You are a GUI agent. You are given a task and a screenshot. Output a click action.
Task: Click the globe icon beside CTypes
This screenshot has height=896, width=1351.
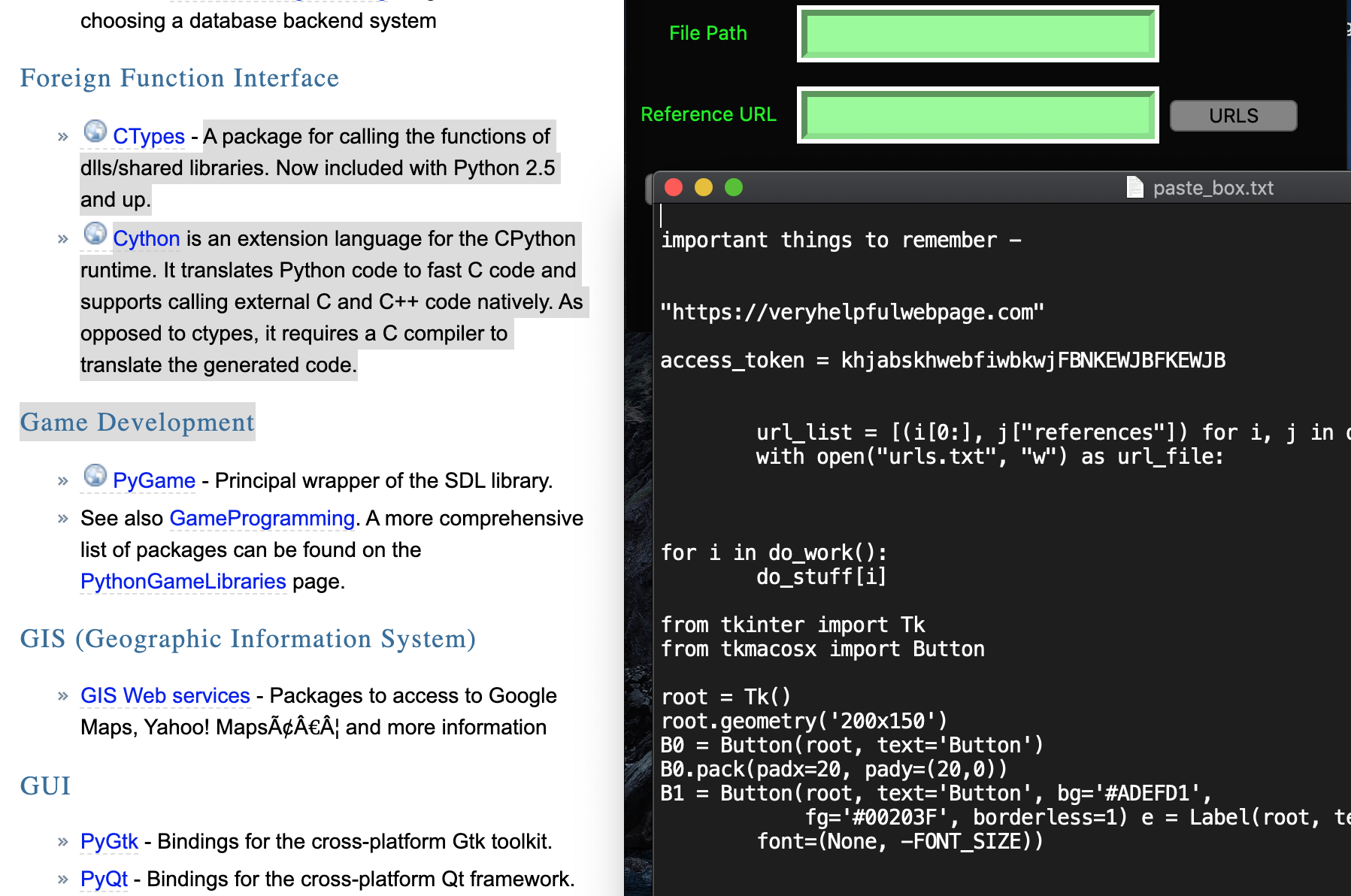click(x=95, y=131)
